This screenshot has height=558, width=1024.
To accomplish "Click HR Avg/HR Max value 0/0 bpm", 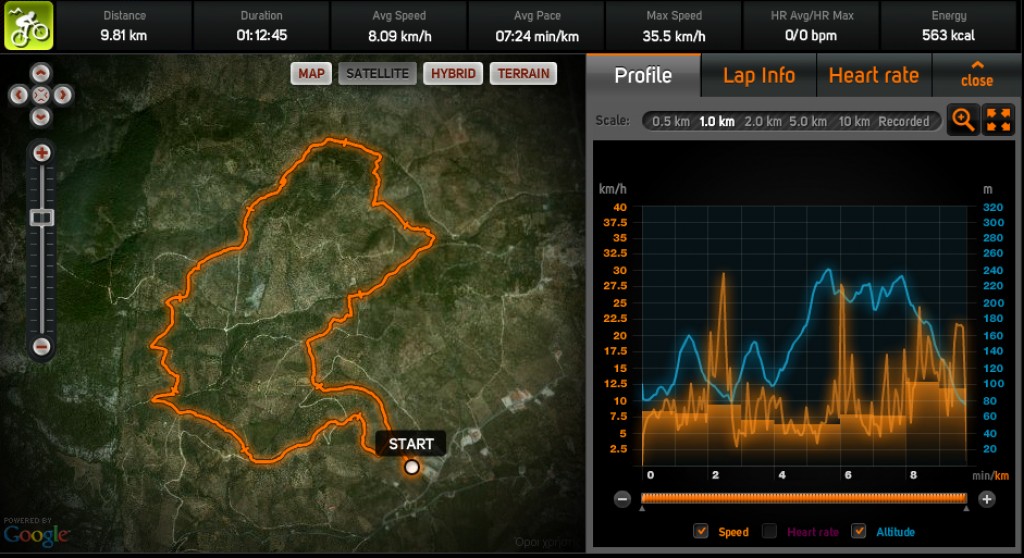I will (811, 35).
